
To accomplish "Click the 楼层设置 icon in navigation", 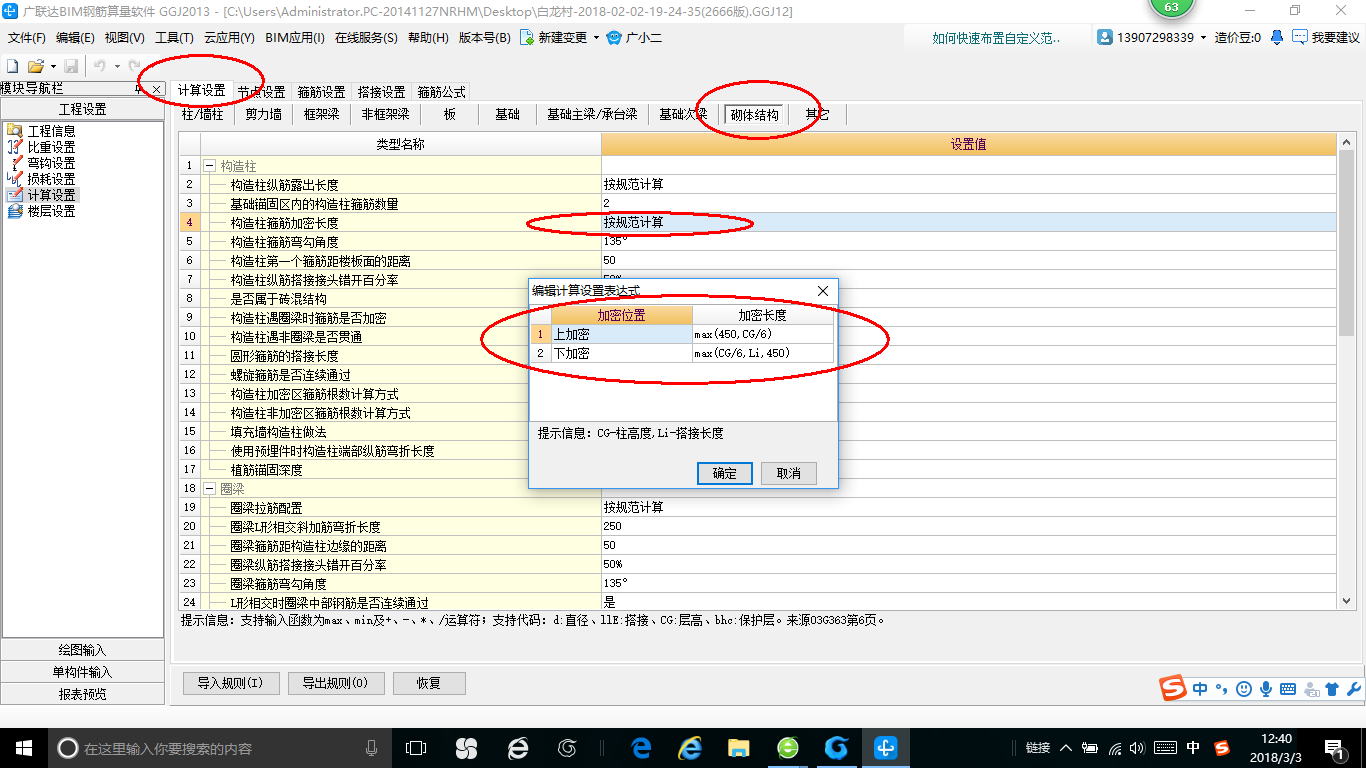I will click(x=14, y=211).
